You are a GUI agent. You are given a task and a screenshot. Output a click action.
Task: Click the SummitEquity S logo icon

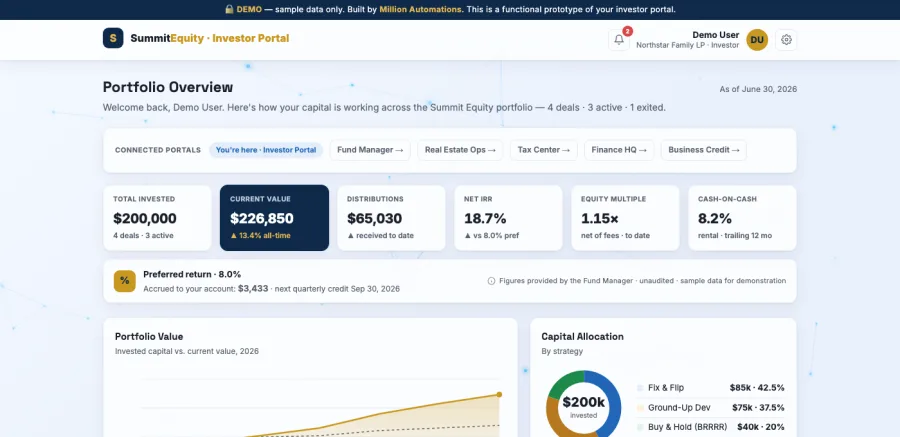113,38
